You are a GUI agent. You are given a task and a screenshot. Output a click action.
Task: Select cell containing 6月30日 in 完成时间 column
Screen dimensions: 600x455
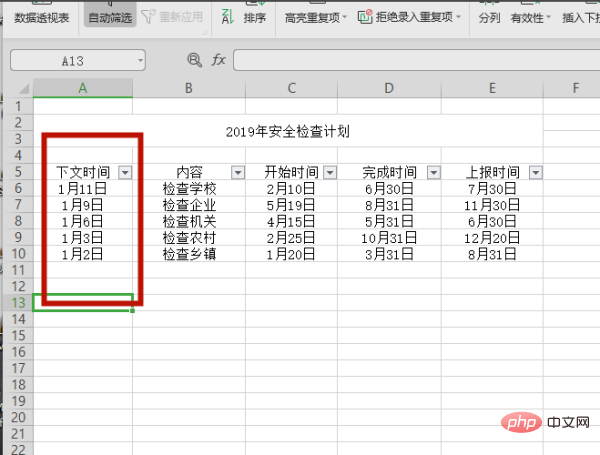(389, 189)
